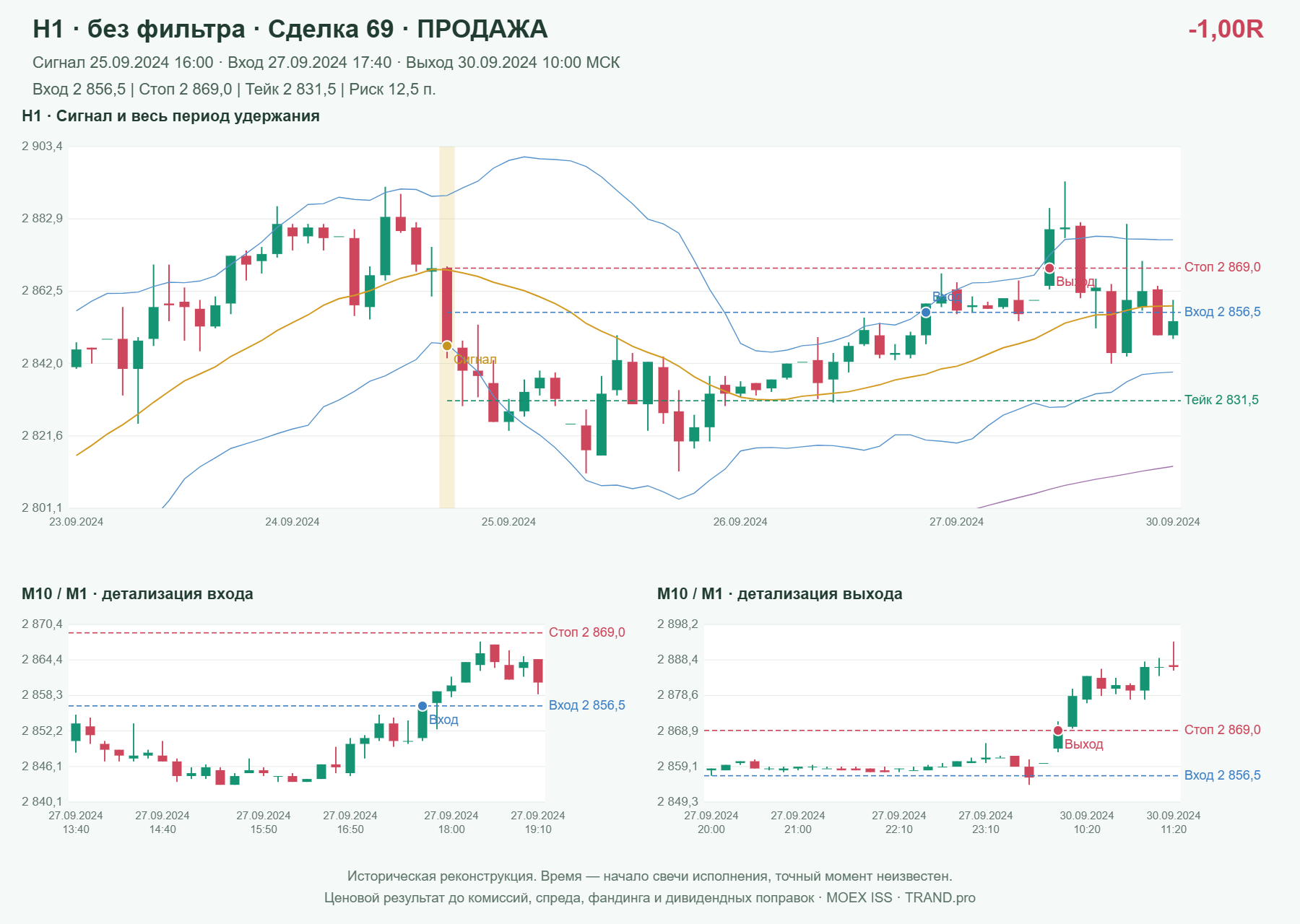The image size is (1300, 924).
Task: Click the -1,00R result value
Action: [x=1226, y=29]
